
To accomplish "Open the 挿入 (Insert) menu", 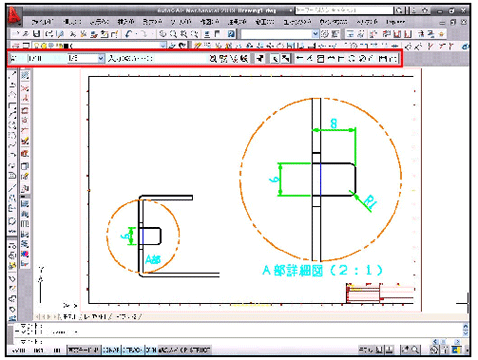I will click(x=126, y=22).
